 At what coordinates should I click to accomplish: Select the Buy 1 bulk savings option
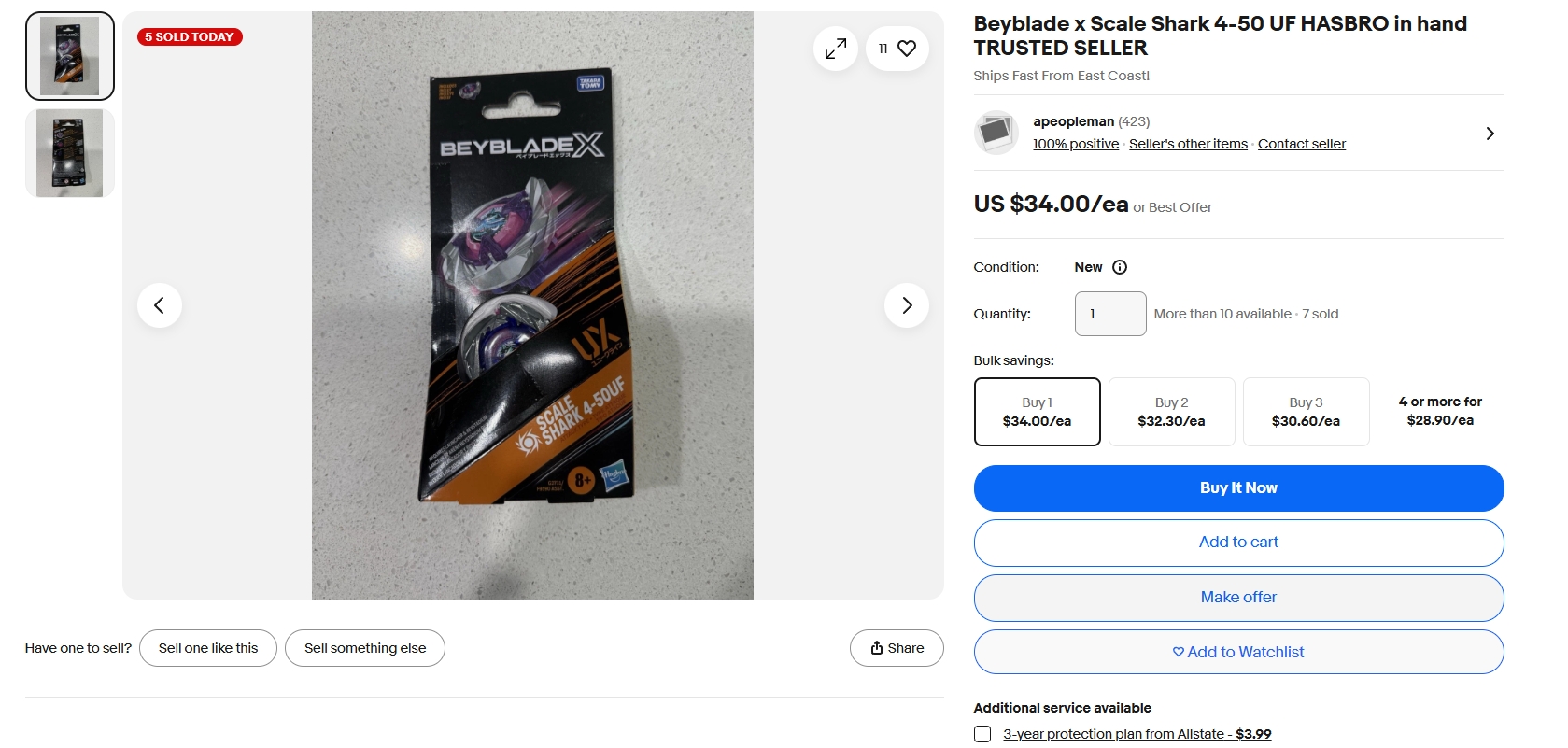pyautogui.click(x=1038, y=412)
